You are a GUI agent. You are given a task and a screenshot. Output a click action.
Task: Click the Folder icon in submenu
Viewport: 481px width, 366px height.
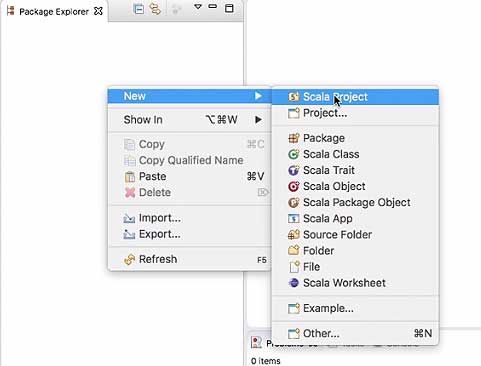tap(294, 250)
